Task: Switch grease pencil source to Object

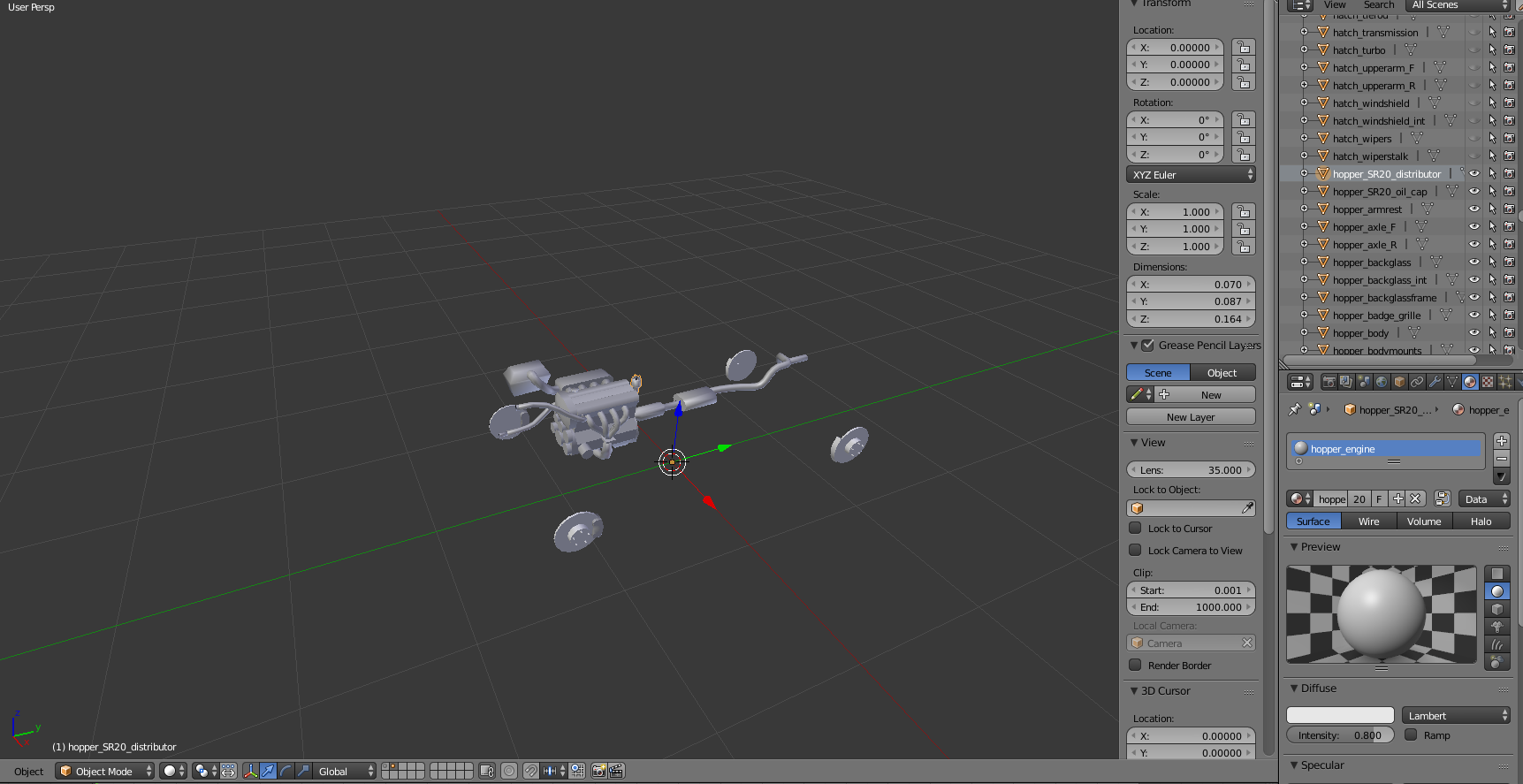Action: point(1222,373)
